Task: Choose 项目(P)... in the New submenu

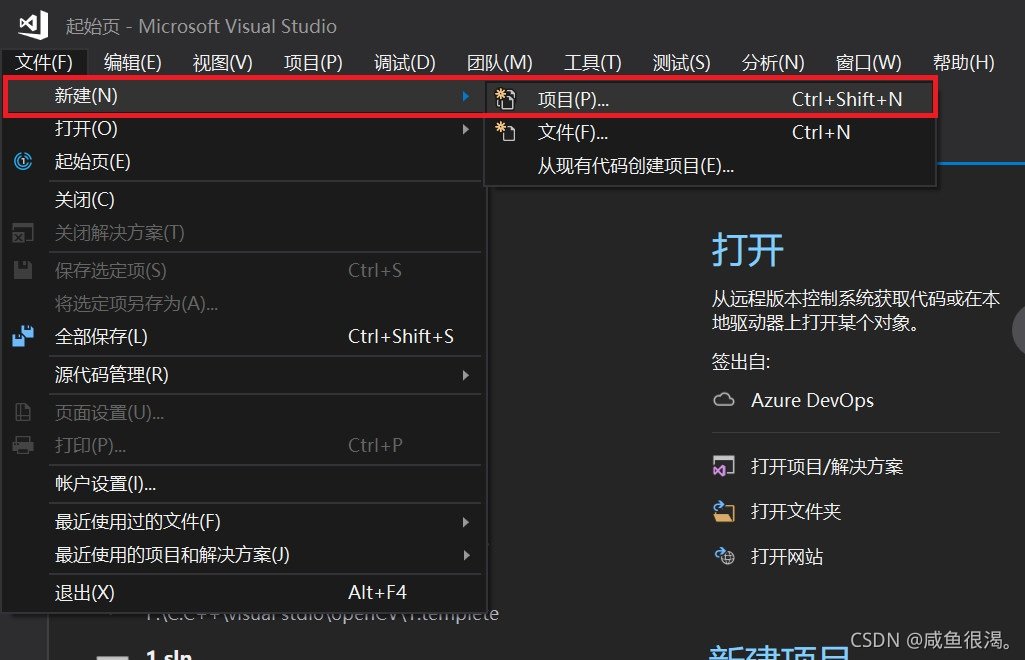Action: click(x=711, y=99)
